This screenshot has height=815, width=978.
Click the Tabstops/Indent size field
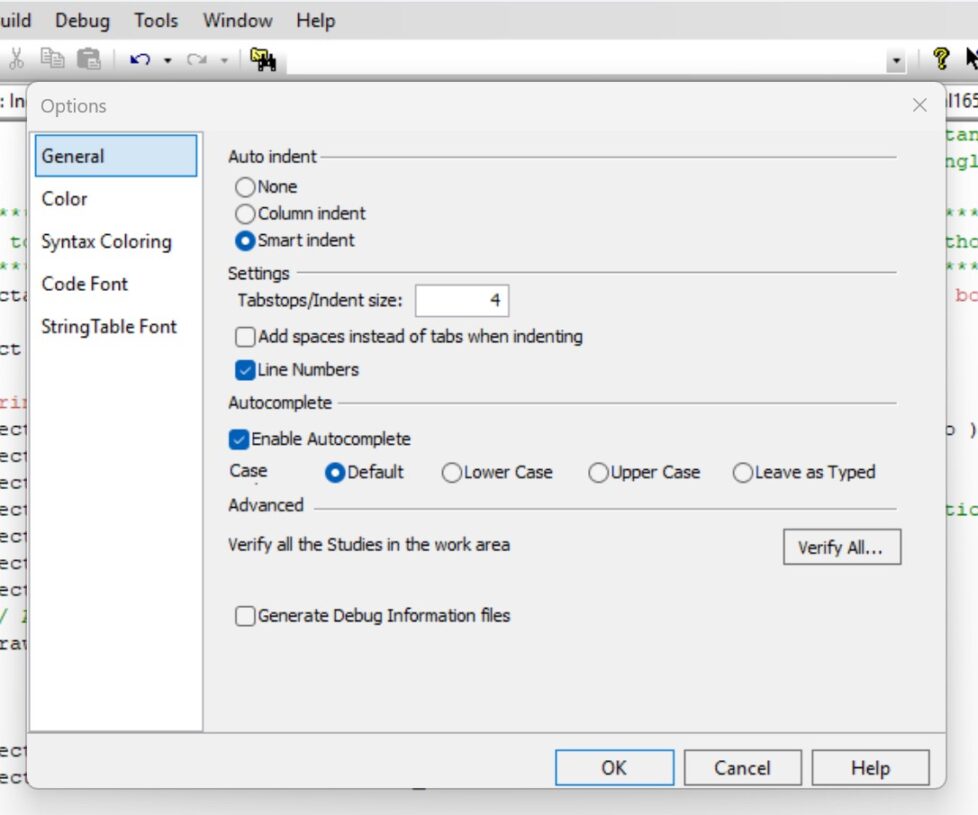[462, 300]
